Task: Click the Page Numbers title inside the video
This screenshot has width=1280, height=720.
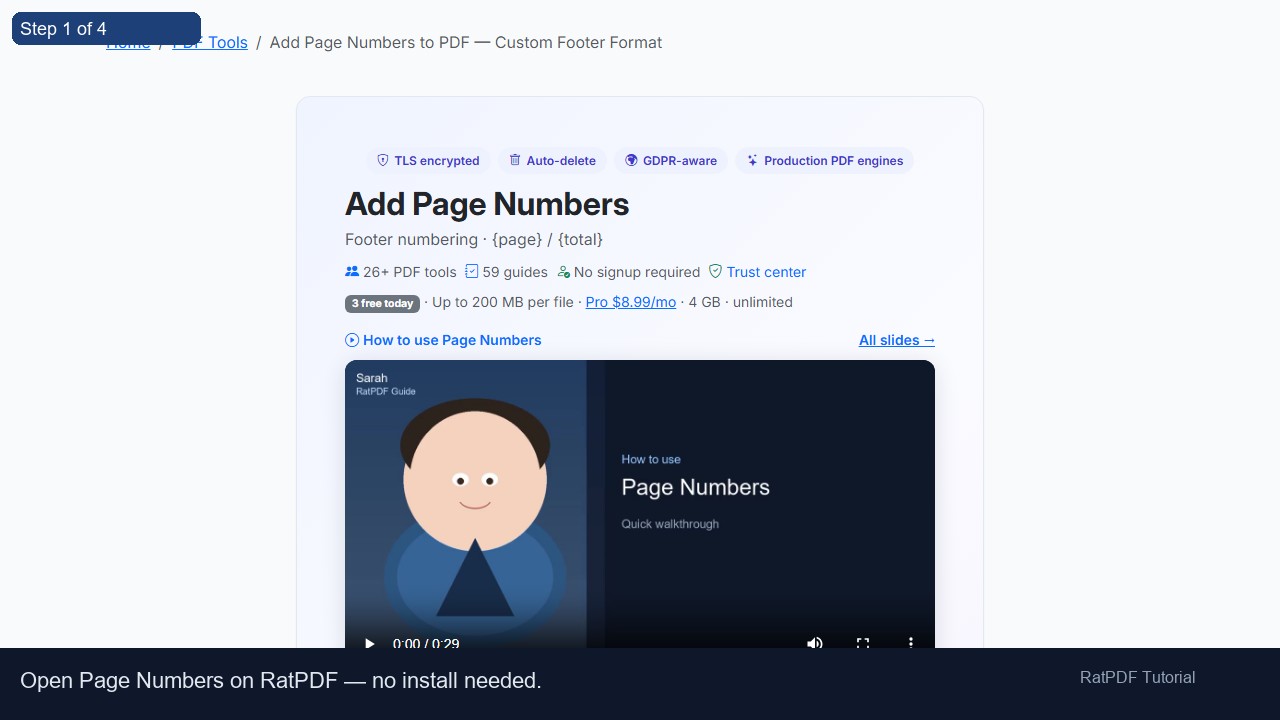Action: coord(695,487)
